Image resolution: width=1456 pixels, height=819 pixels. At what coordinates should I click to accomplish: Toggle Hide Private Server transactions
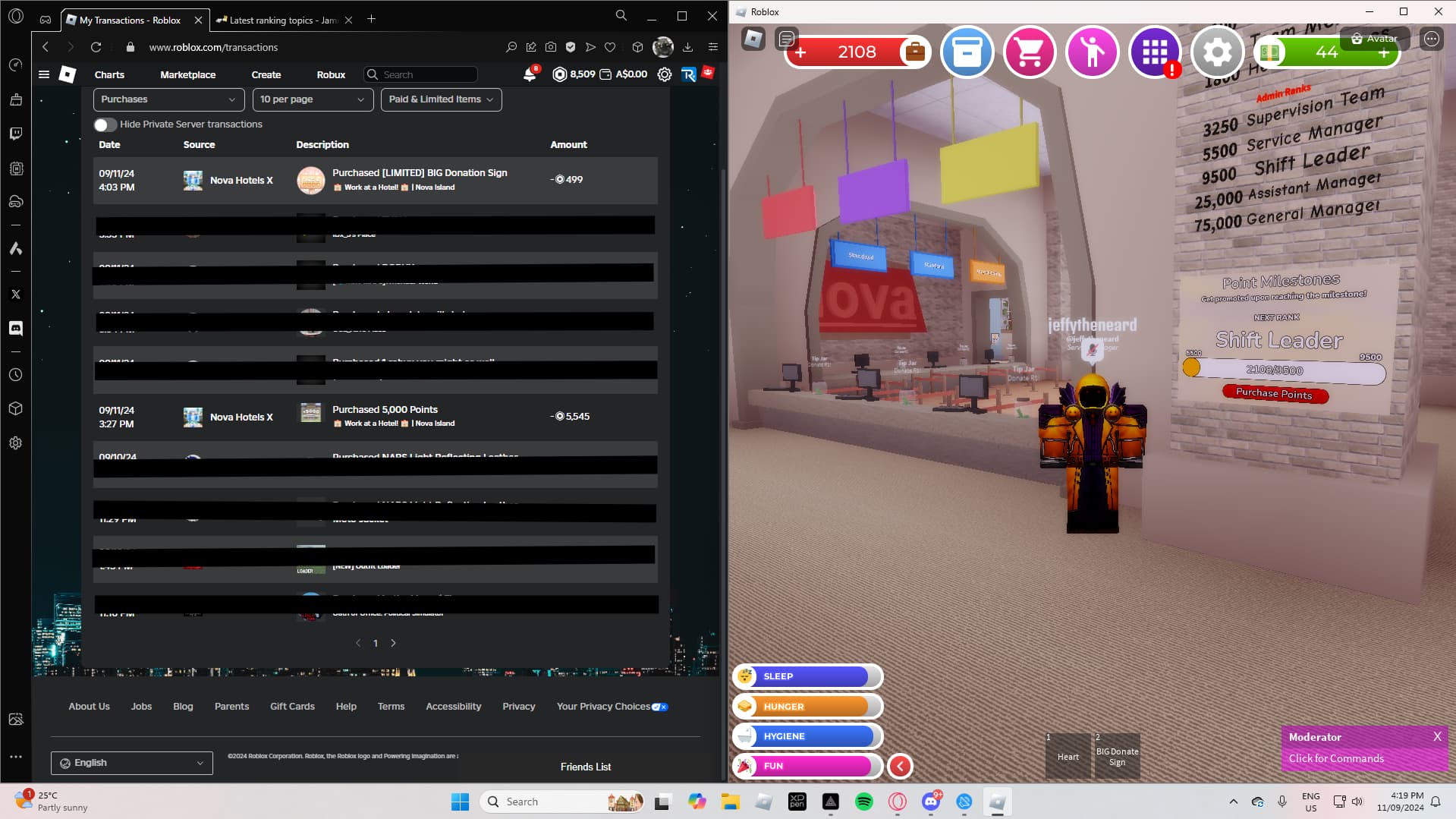pyautogui.click(x=105, y=124)
